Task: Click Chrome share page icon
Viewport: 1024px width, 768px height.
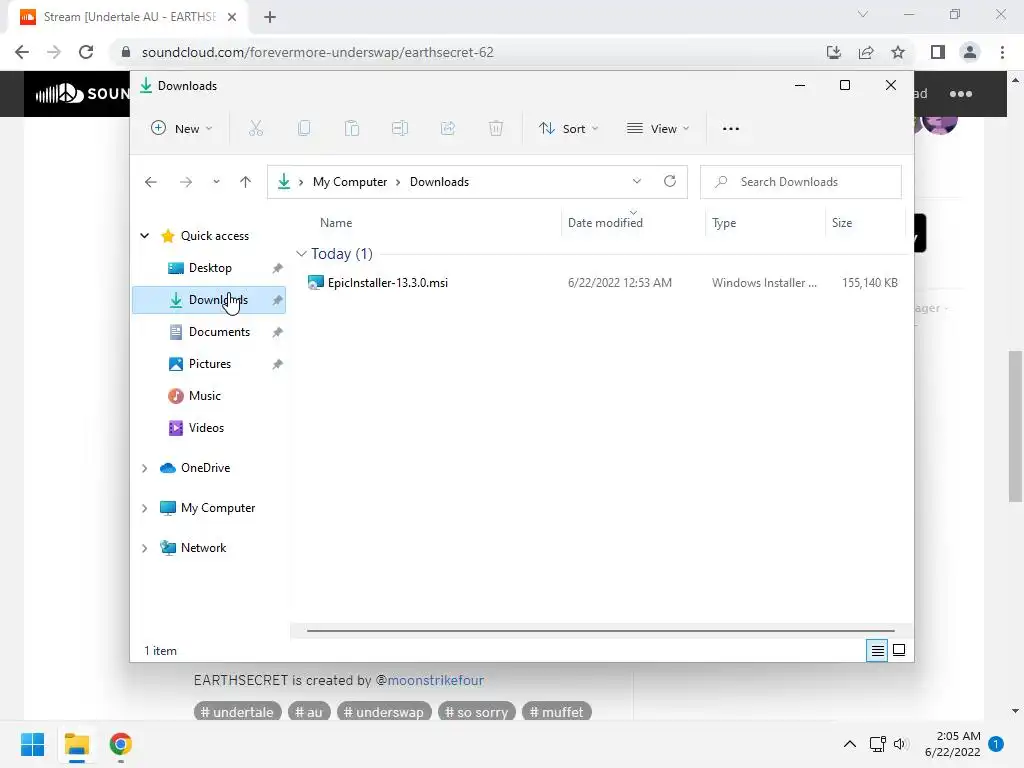Action: (866, 52)
